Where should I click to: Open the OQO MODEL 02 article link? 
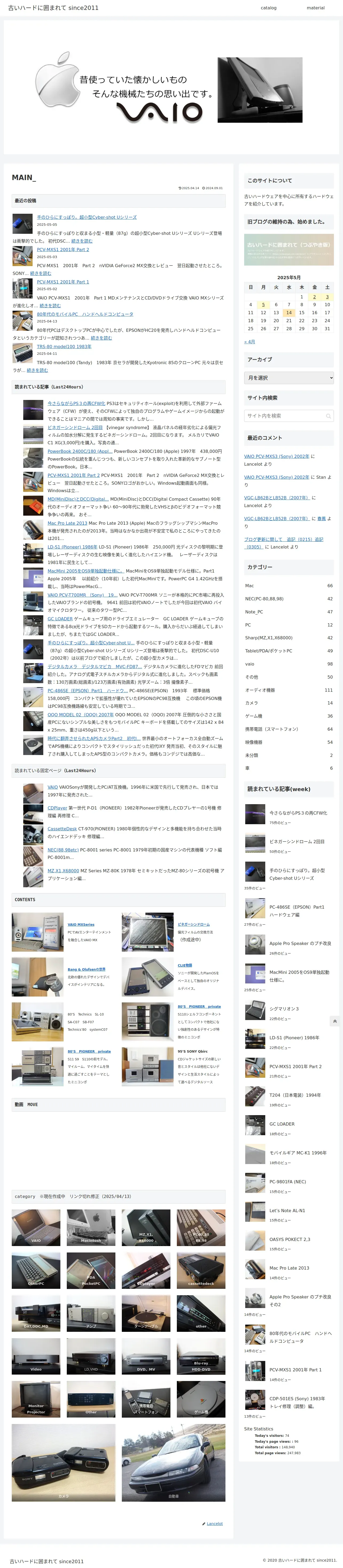click(x=80, y=715)
